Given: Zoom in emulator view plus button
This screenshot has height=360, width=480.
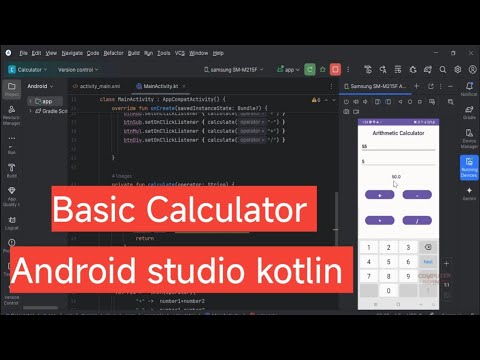Looking at the screenshot, I should 446,264.
